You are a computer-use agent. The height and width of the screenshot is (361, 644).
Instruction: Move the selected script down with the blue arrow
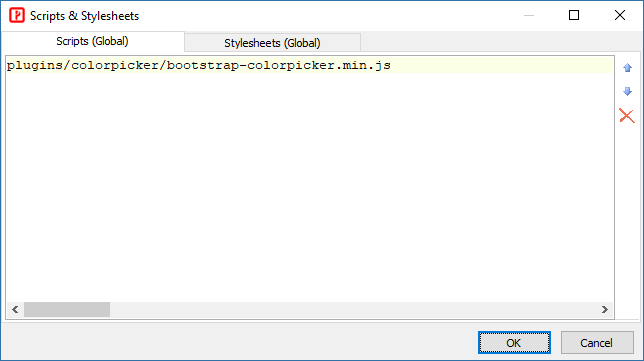click(627, 91)
